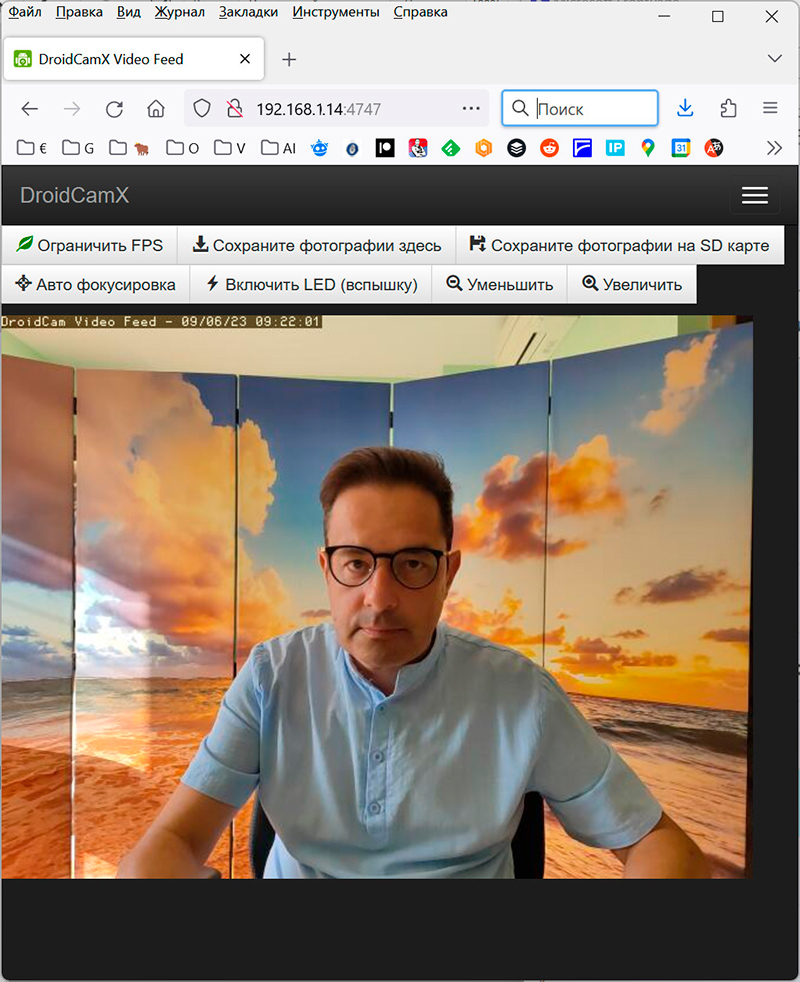Image resolution: width=800 pixels, height=982 pixels.
Task: Toggle the Ограничить FPS option
Action: click(x=89, y=245)
